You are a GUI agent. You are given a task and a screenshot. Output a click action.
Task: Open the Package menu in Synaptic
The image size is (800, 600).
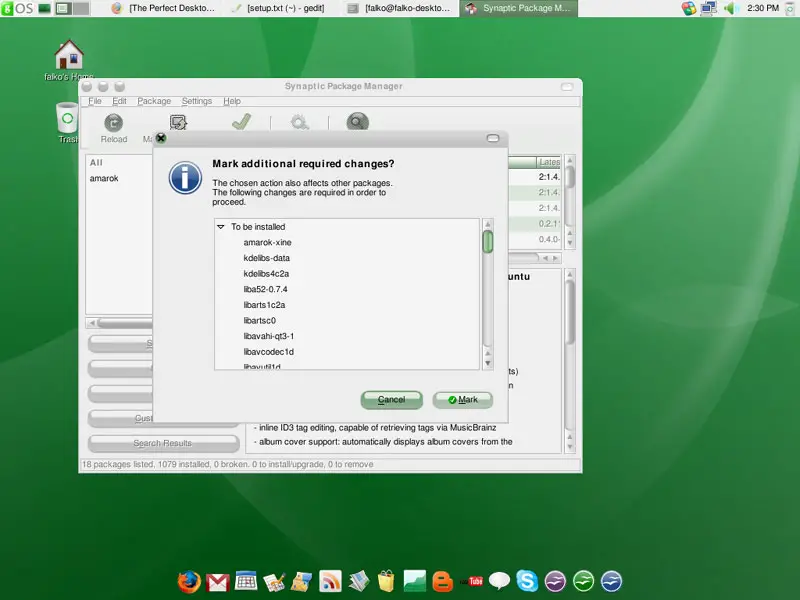point(154,101)
